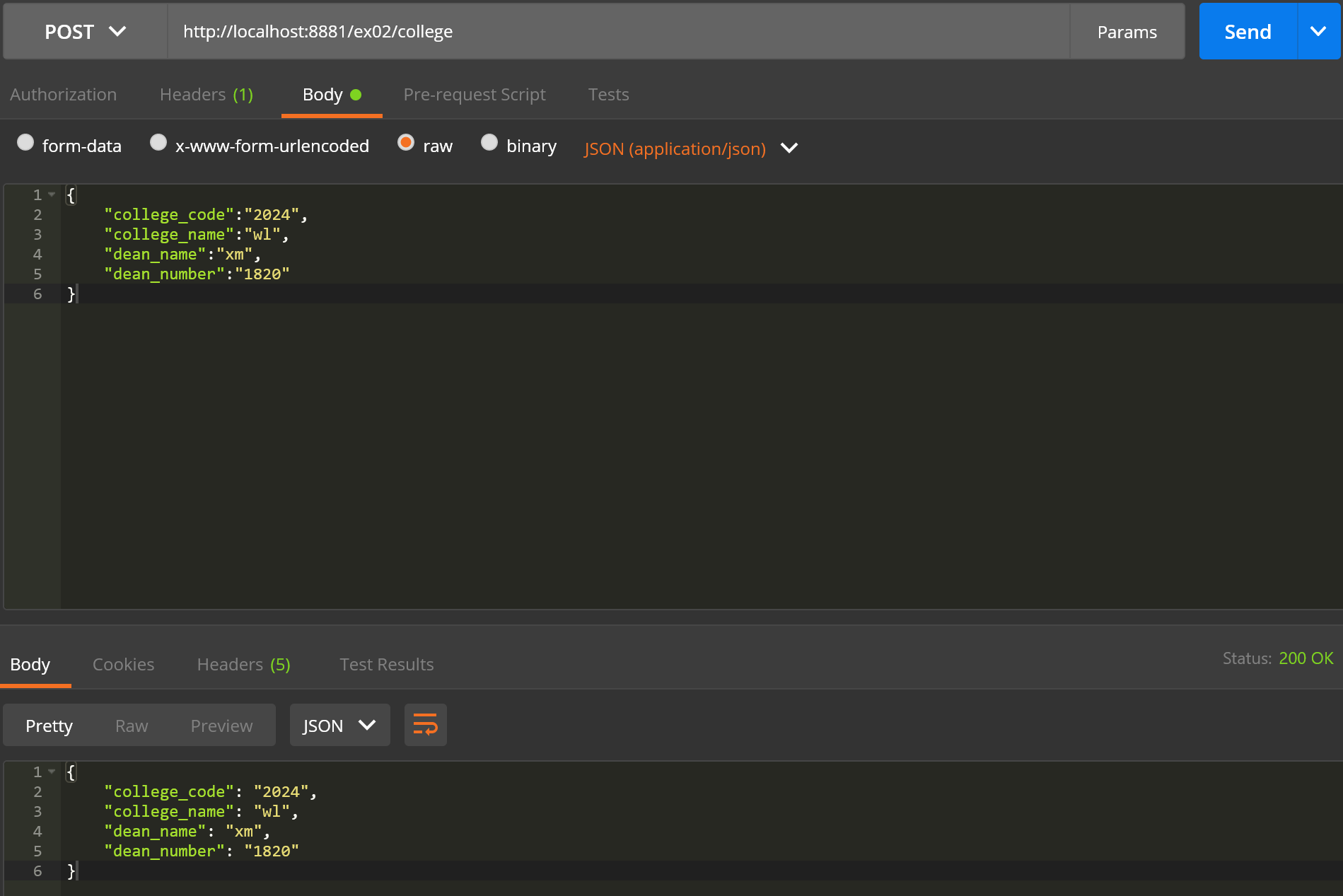Click the 200 OK status text
This screenshot has width=1343, height=896.
pyautogui.click(x=1306, y=658)
